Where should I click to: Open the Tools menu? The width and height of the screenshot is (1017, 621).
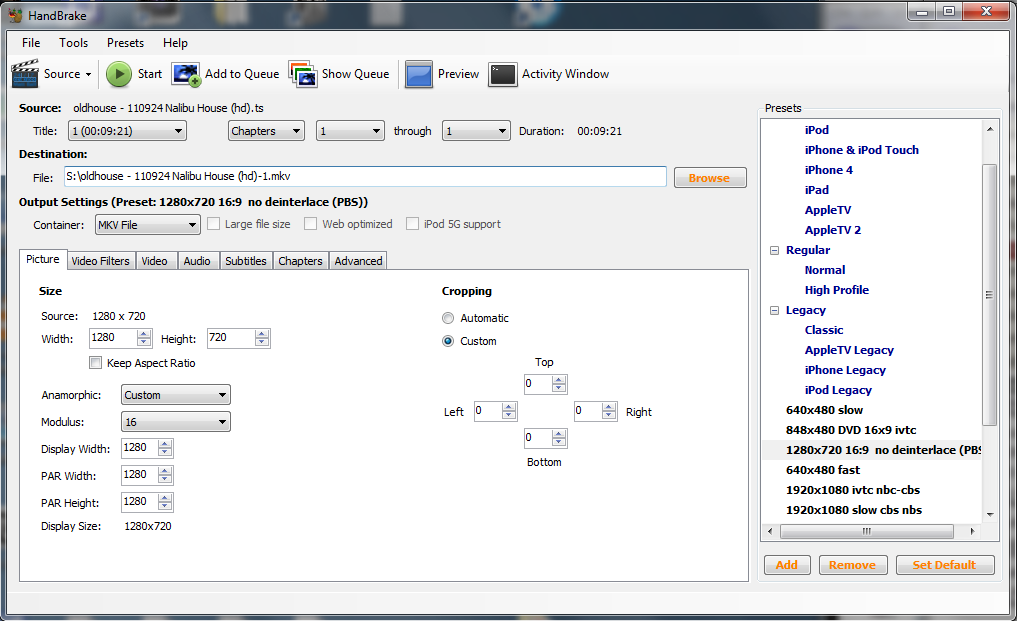73,43
